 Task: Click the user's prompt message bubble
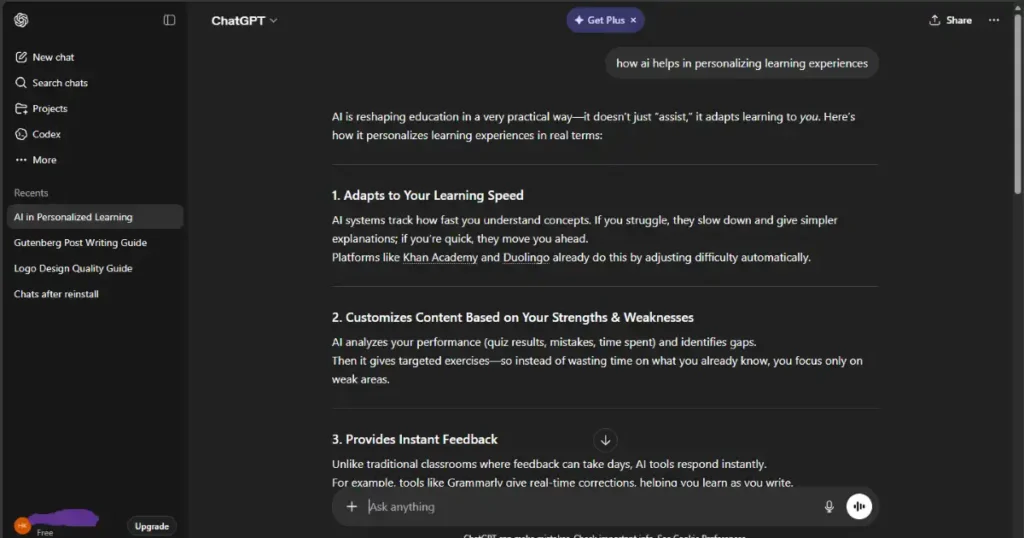click(742, 63)
